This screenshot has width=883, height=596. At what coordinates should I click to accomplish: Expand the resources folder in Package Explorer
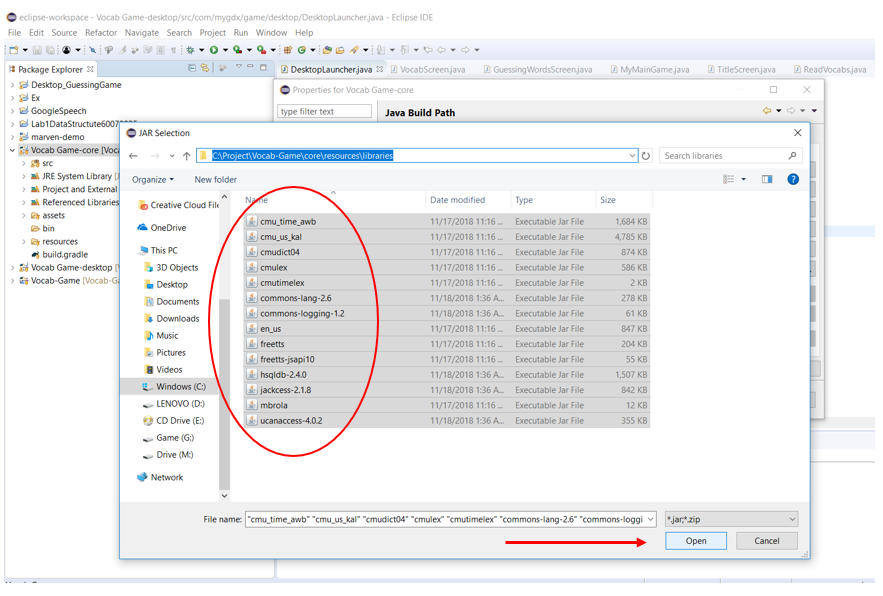point(24,242)
